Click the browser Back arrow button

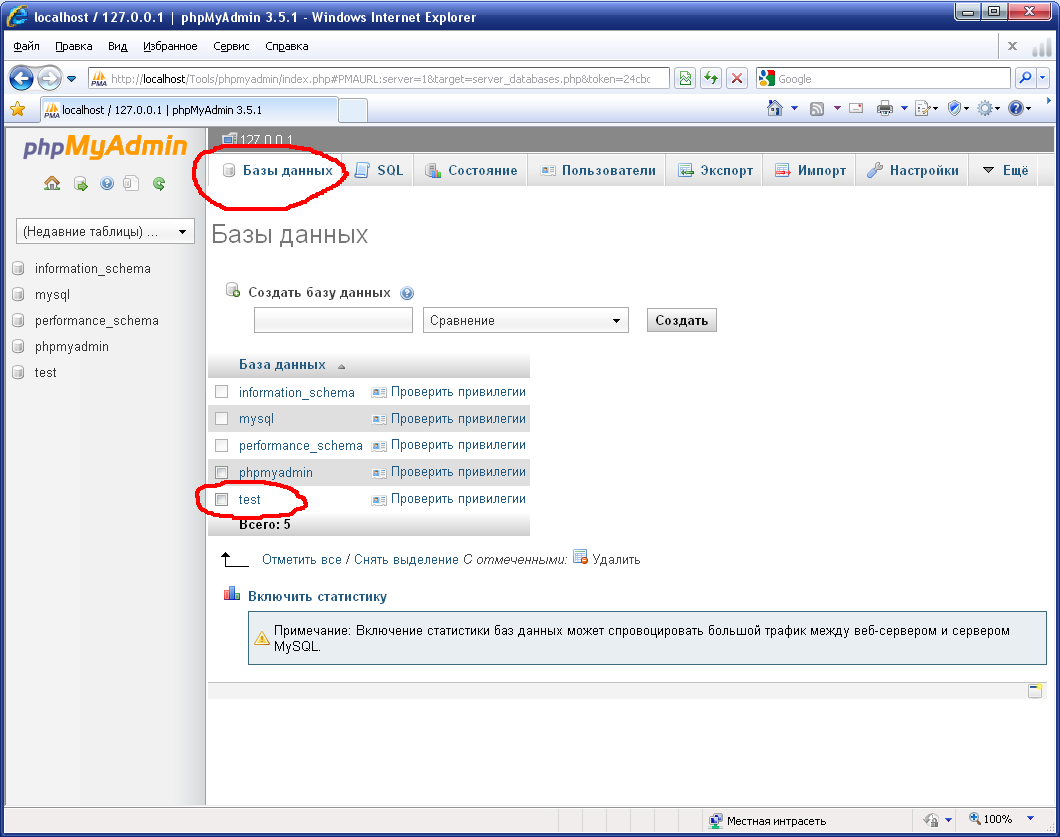tap(21, 78)
